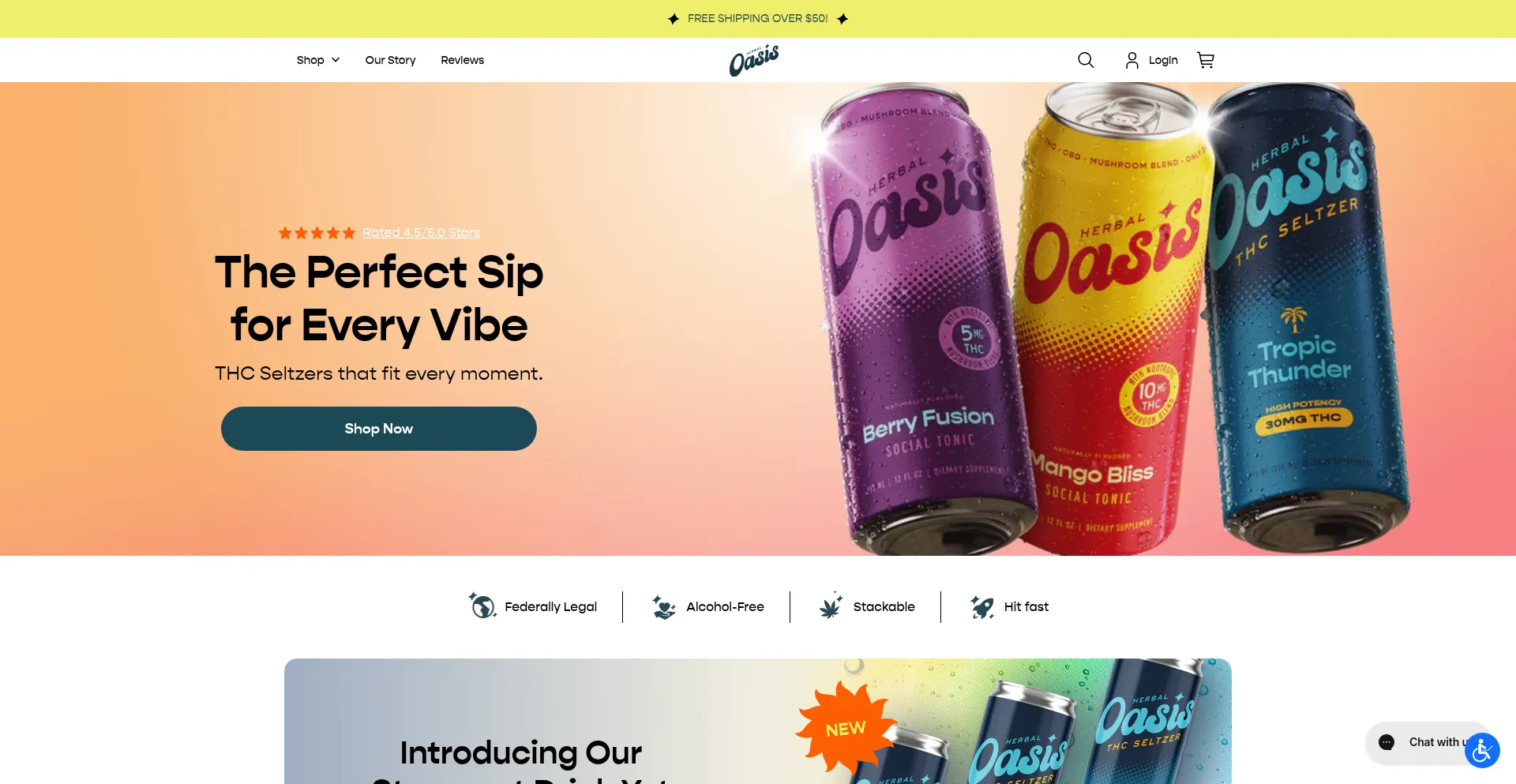Click the Shop Now button

tap(379, 429)
